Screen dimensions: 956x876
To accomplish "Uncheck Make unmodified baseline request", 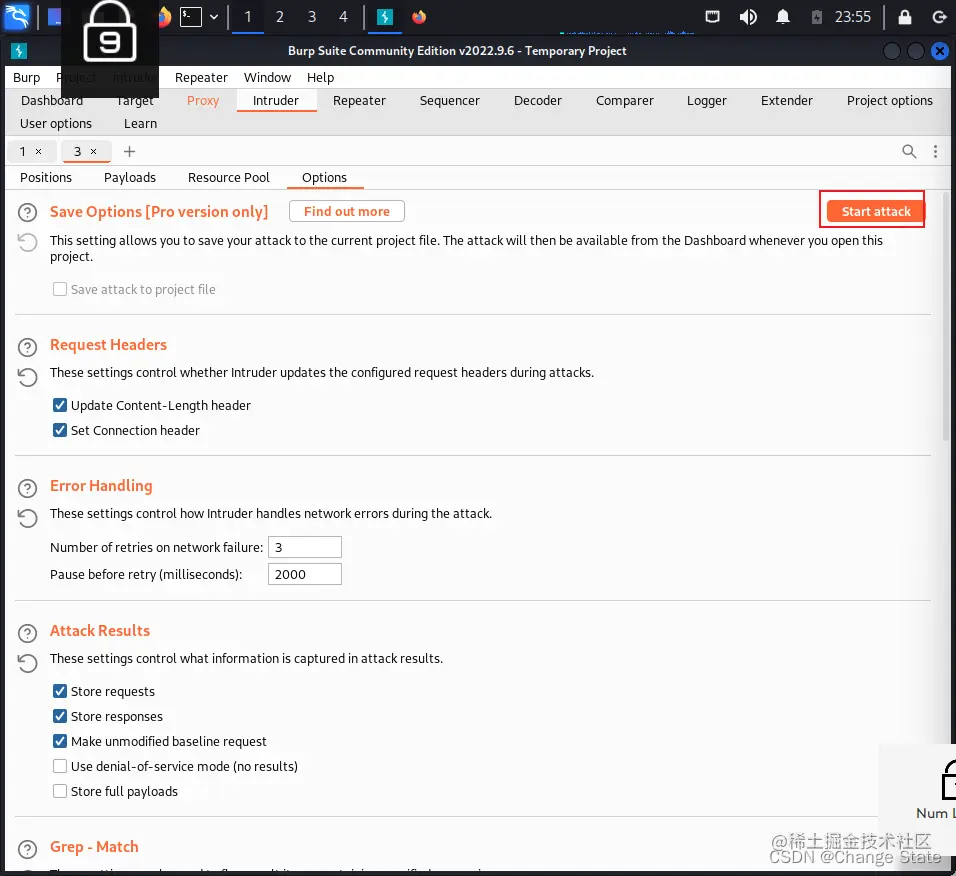I will point(60,741).
